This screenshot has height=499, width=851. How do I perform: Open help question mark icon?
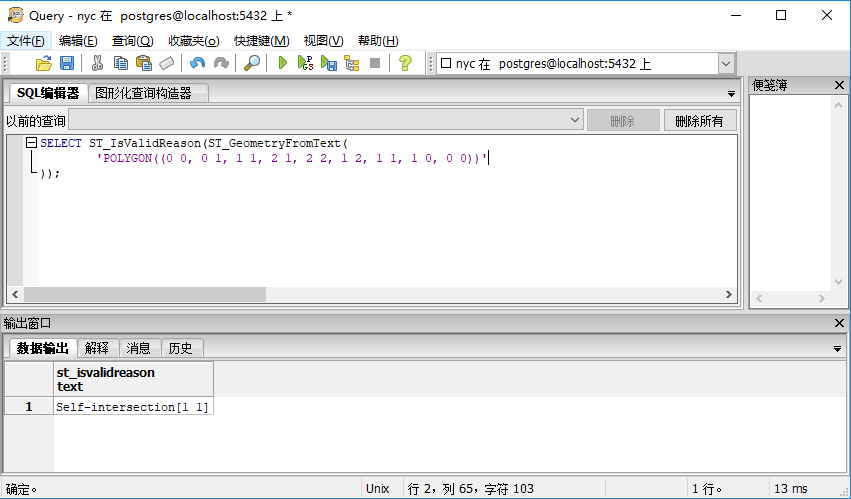(405, 64)
